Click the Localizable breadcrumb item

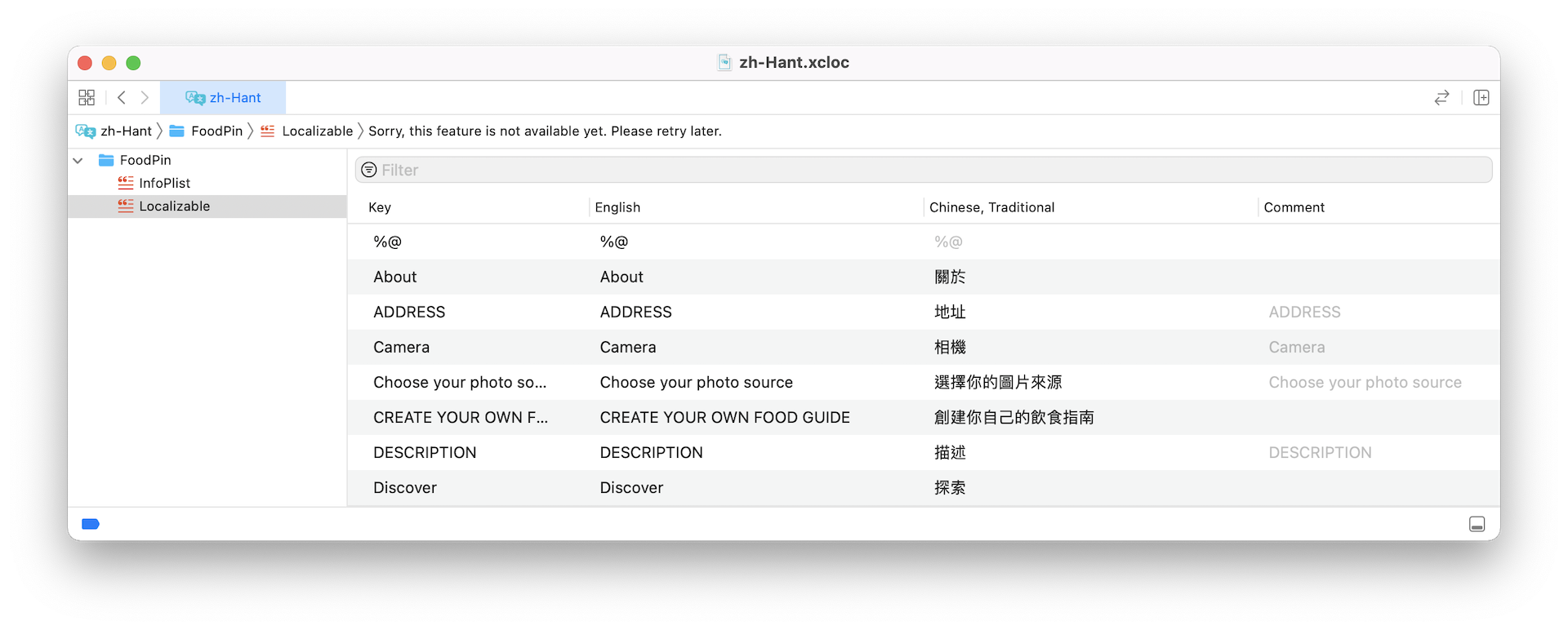pos(317,131)
